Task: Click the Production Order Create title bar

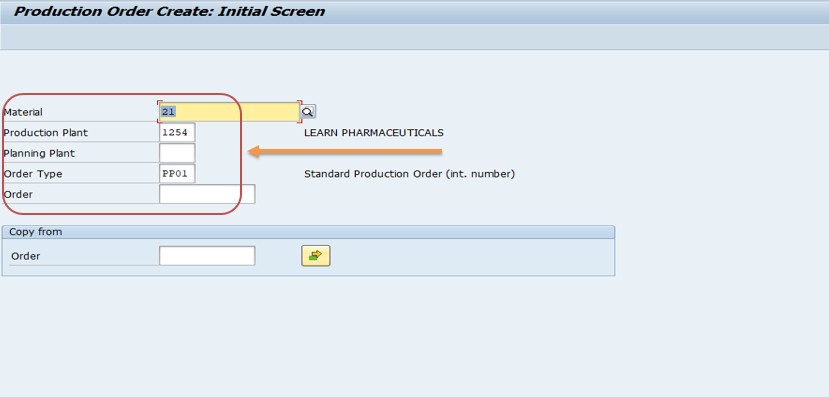Action: (x=414, y=12)
